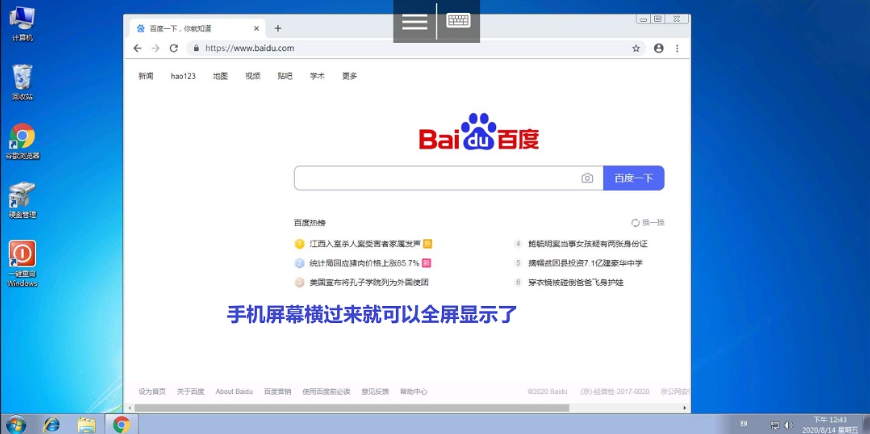Open Chrome profile account icon

click(x=659, y=48)
